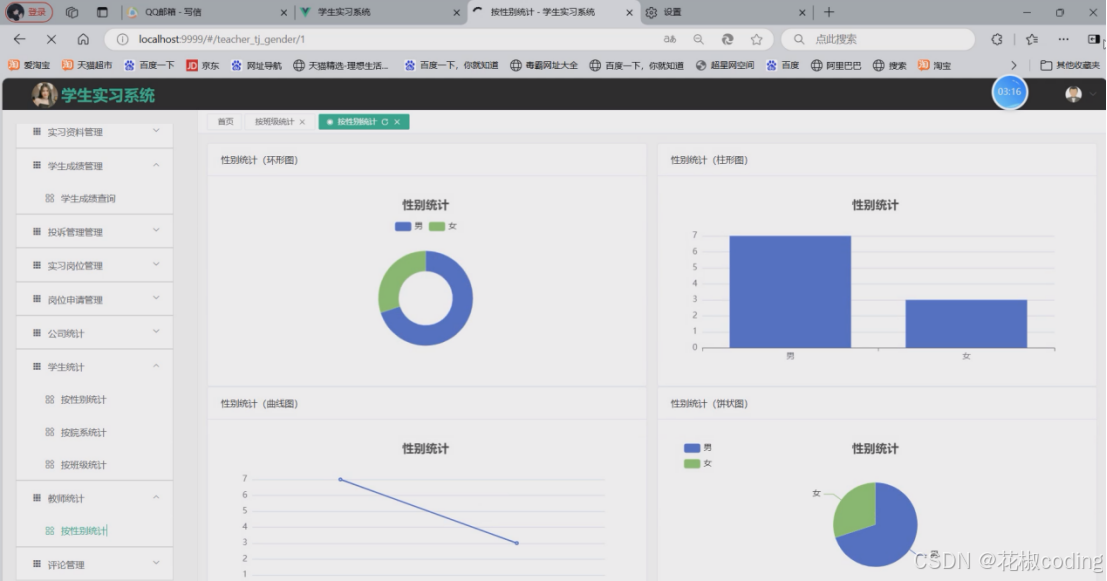The height and width of the screenshot is (581, 1107).
Task: Close the QQ邮箱 browser tab
Action: pos(284,12)
